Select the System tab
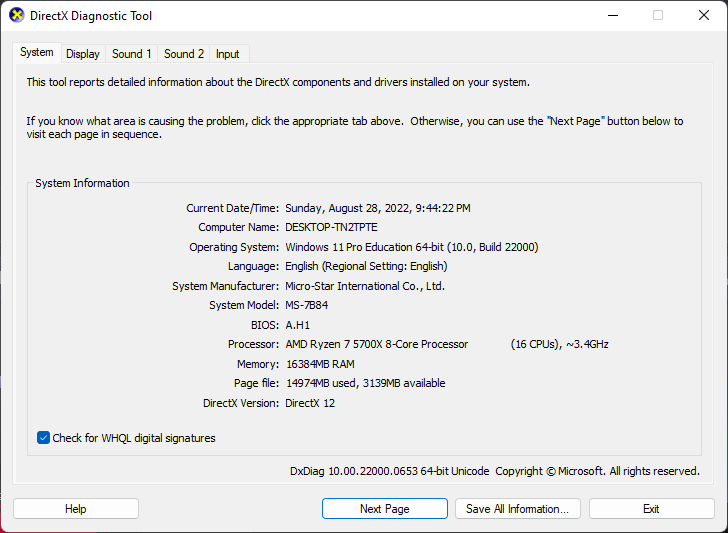The width and height of the screenshot is (728, 533). click(37, 53)
